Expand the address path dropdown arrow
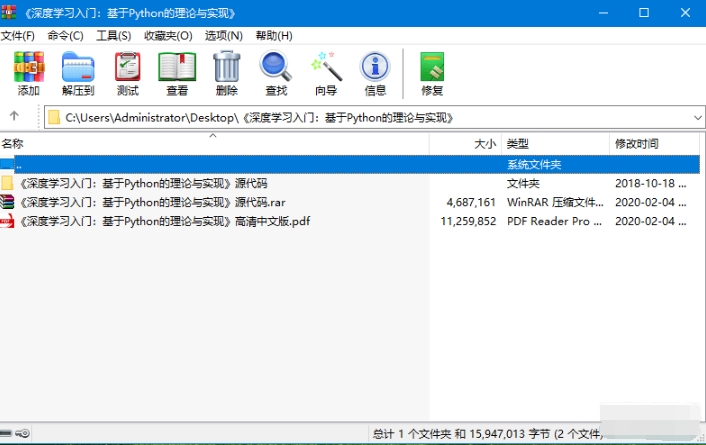The image size is (706, 445). [697, 118]
